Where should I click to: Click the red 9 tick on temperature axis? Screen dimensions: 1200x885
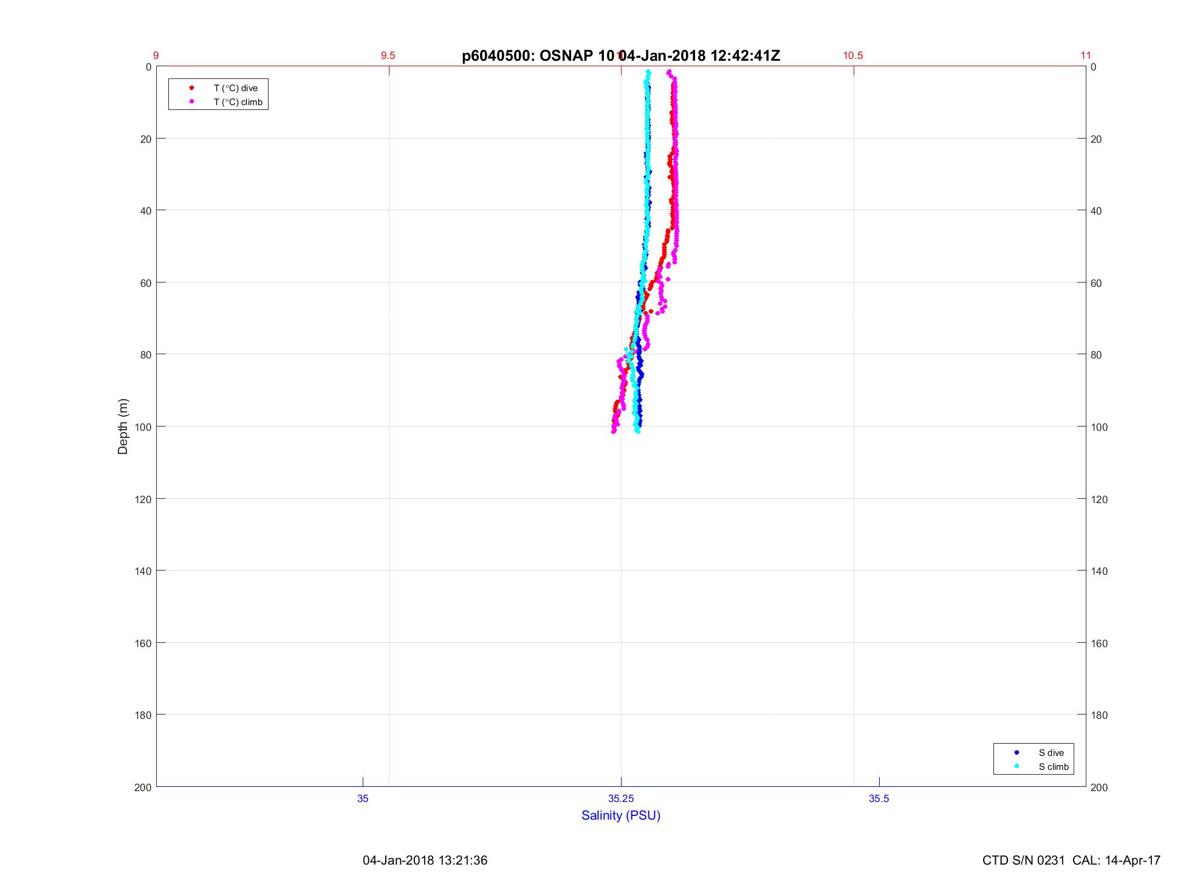point(156,56)
